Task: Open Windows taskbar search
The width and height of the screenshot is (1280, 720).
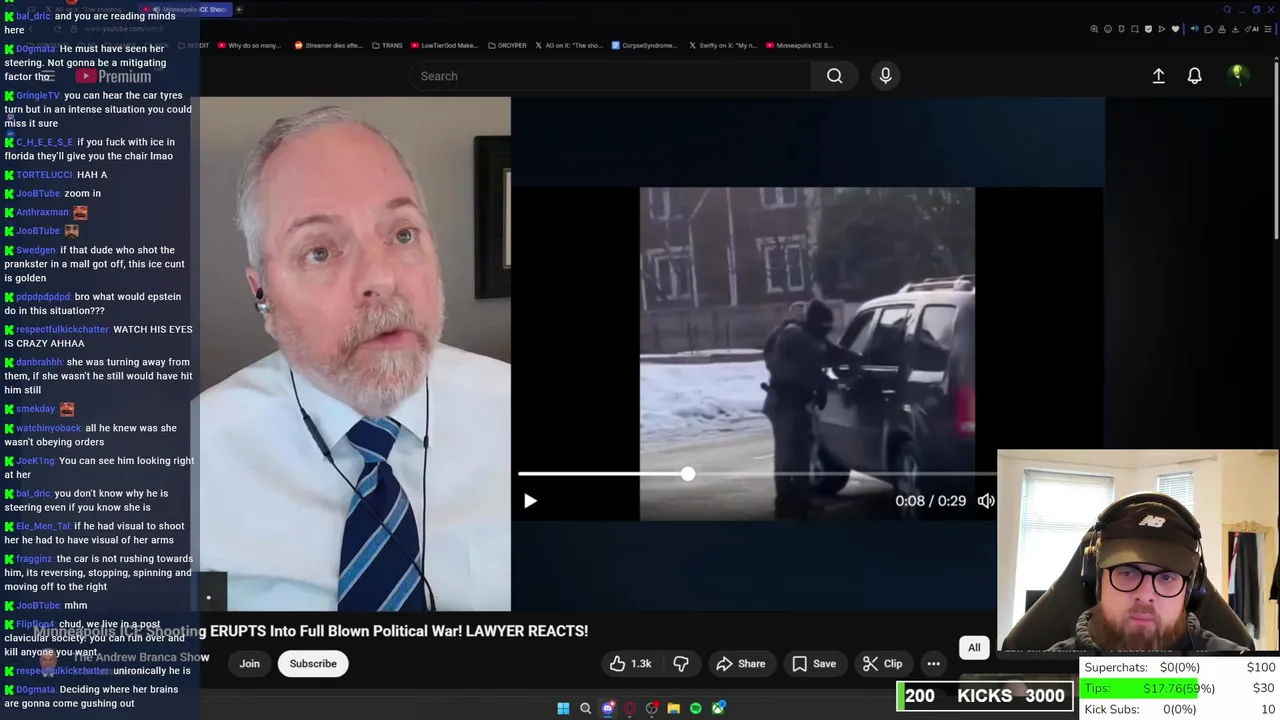Action: tap(585, 708)
